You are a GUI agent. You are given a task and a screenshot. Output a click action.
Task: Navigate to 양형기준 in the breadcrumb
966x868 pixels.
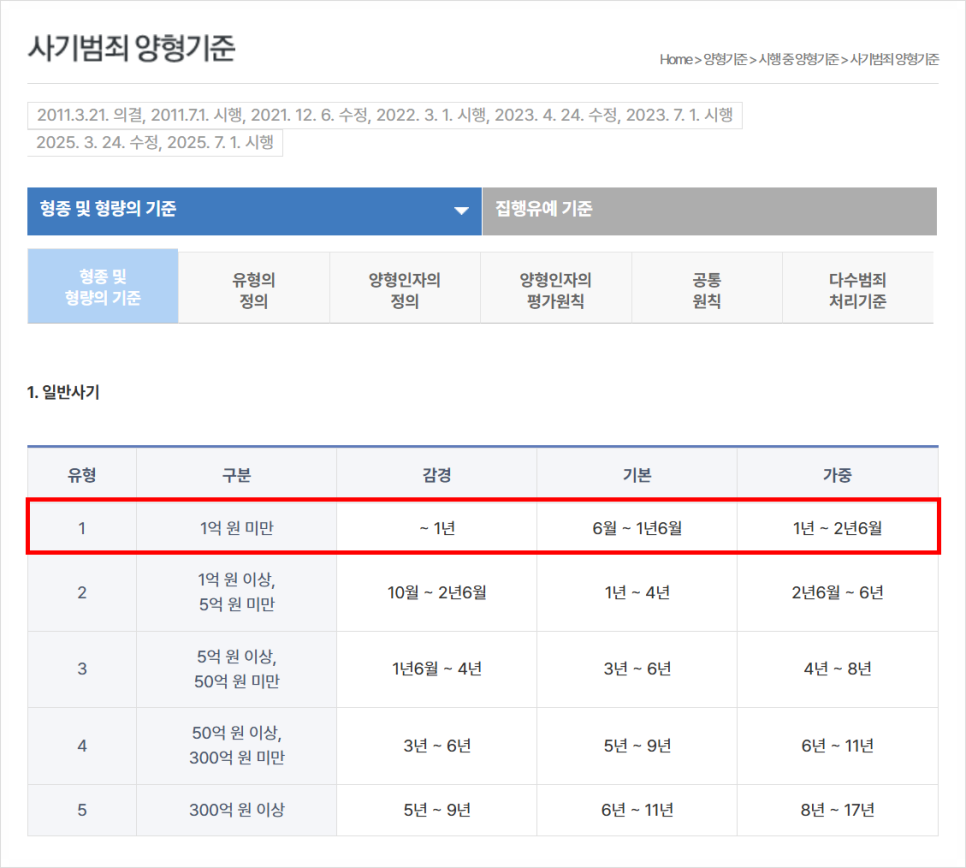(724, 60)
